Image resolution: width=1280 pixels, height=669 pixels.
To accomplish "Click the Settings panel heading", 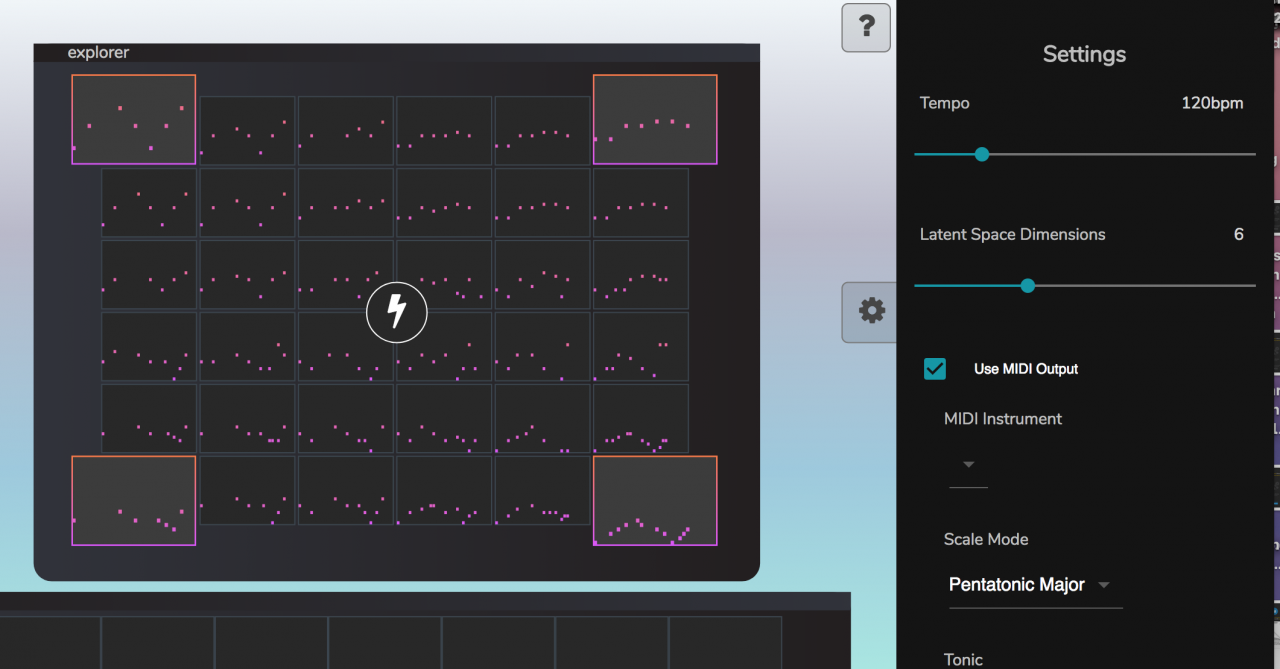I will pos(1084,54).
